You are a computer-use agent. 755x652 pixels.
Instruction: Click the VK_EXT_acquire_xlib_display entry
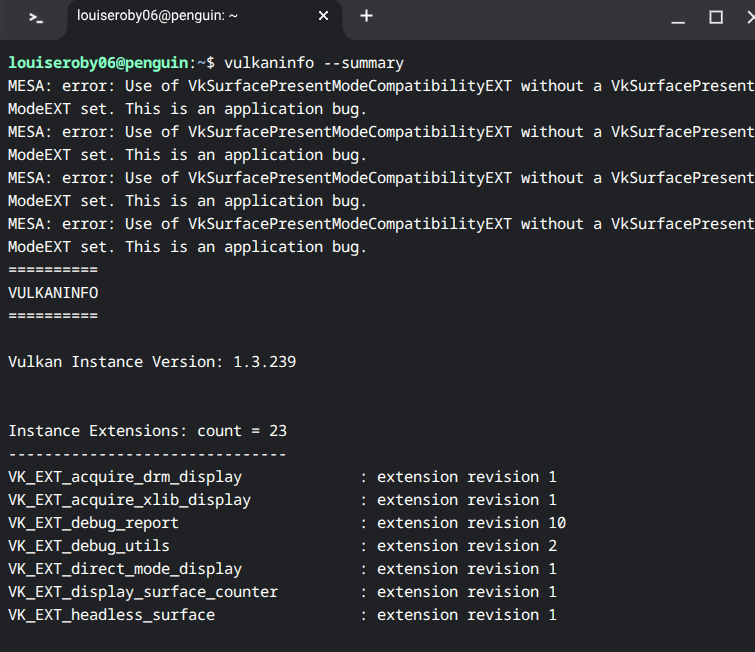(x=129, y=500)
